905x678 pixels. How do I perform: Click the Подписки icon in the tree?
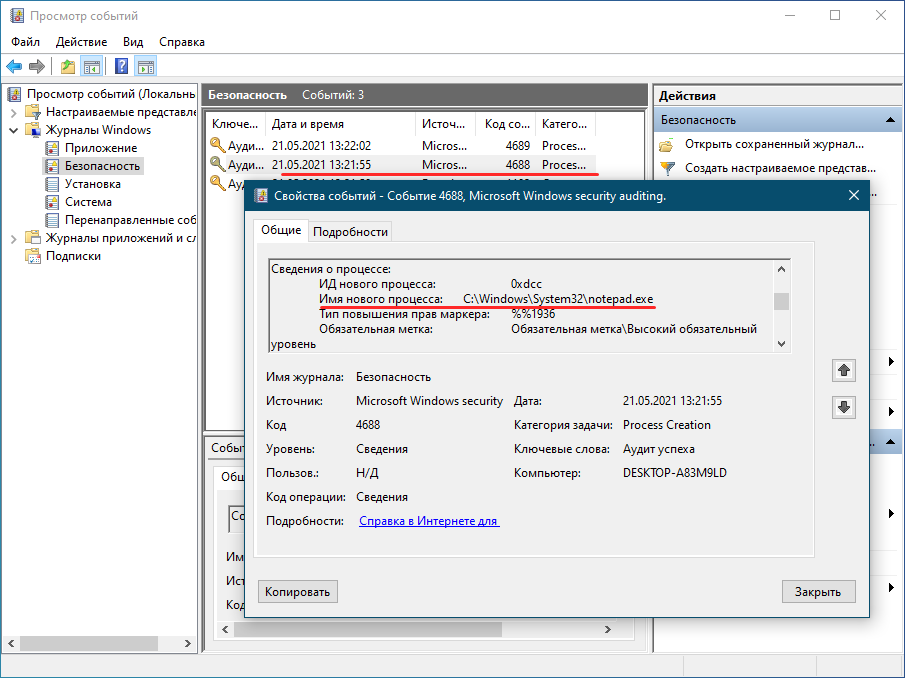click(x=33, y=256)
